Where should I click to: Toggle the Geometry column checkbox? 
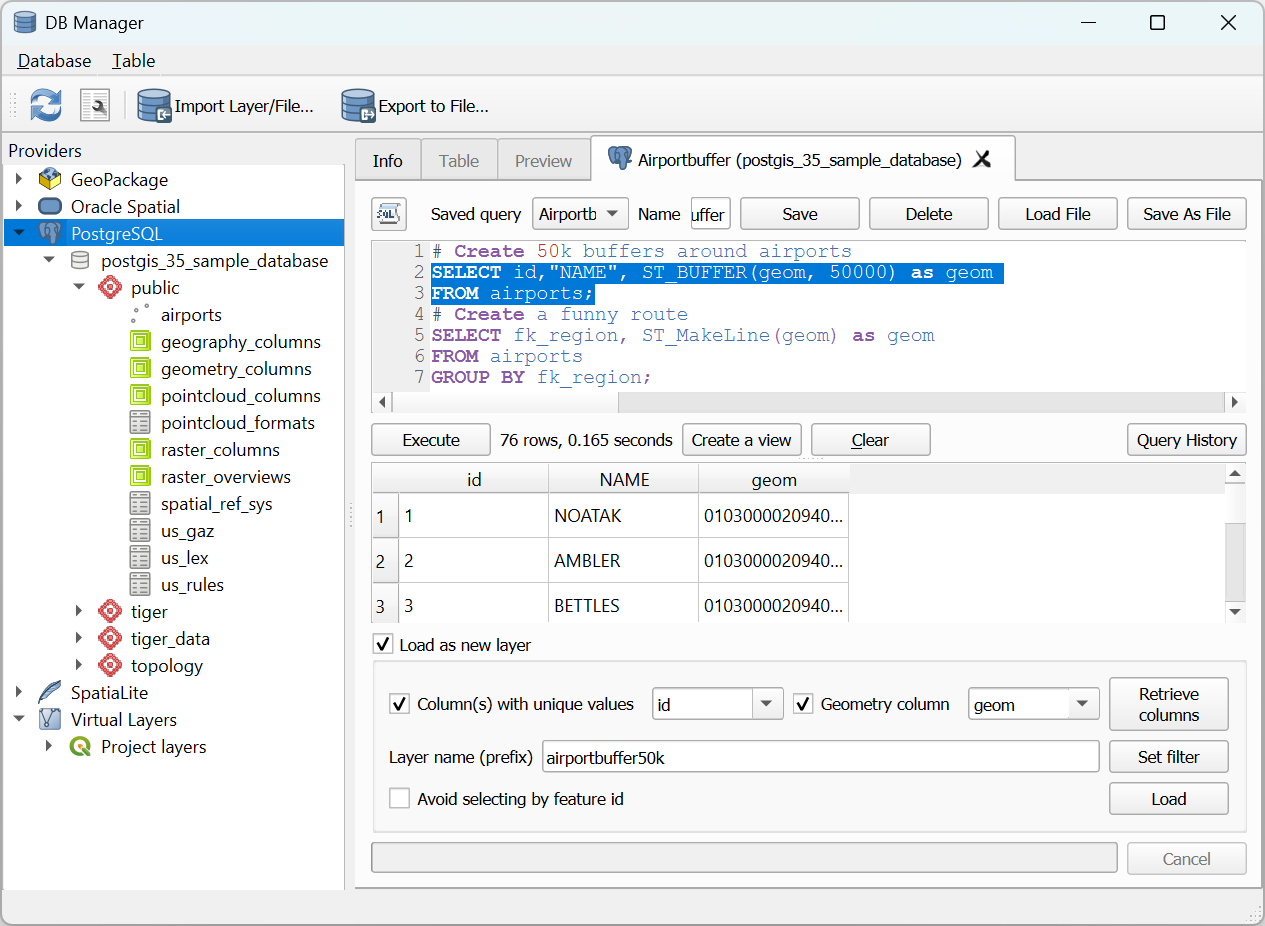[x=803, y=703]
